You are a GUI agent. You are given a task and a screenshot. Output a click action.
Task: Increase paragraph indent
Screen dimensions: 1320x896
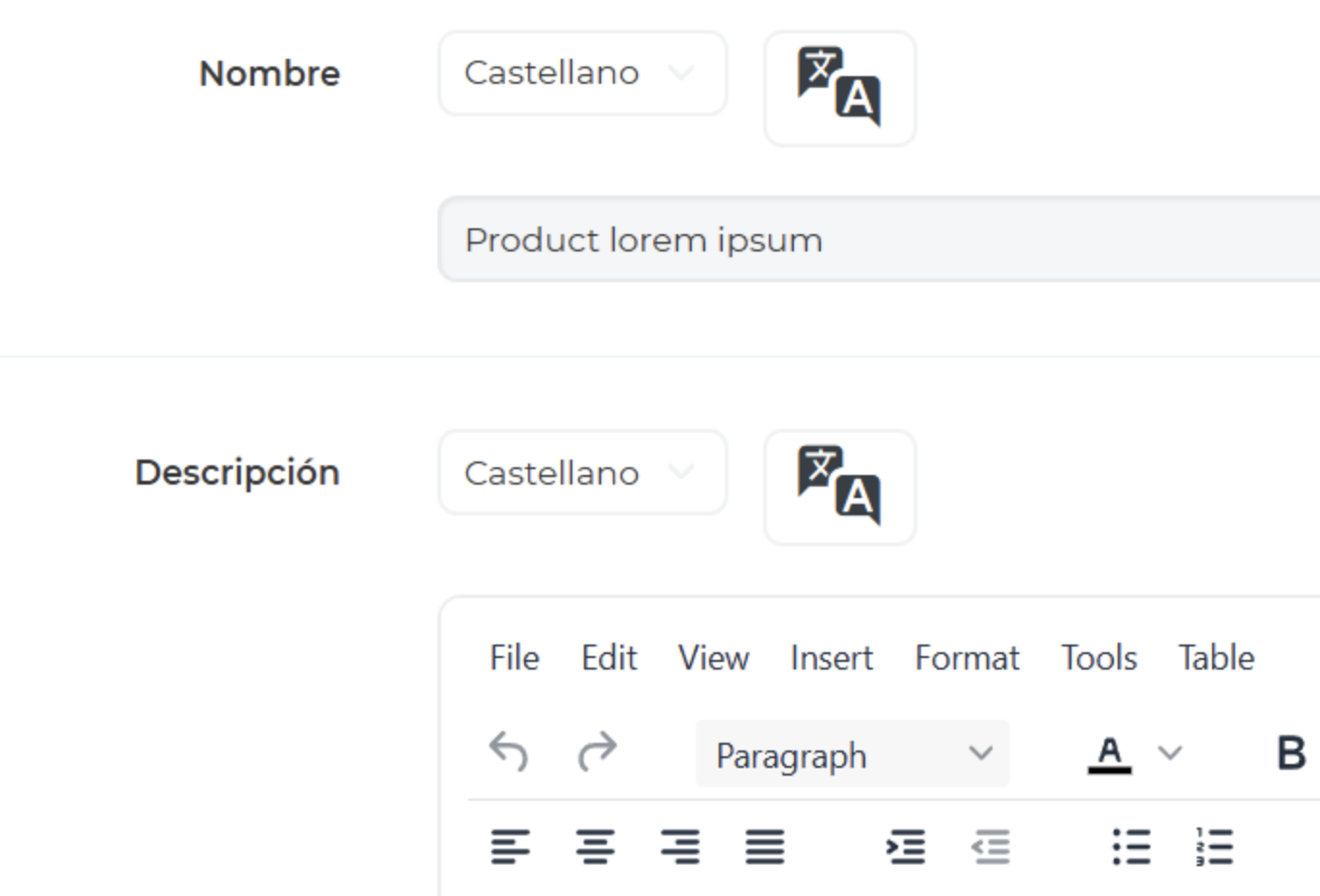906,847
